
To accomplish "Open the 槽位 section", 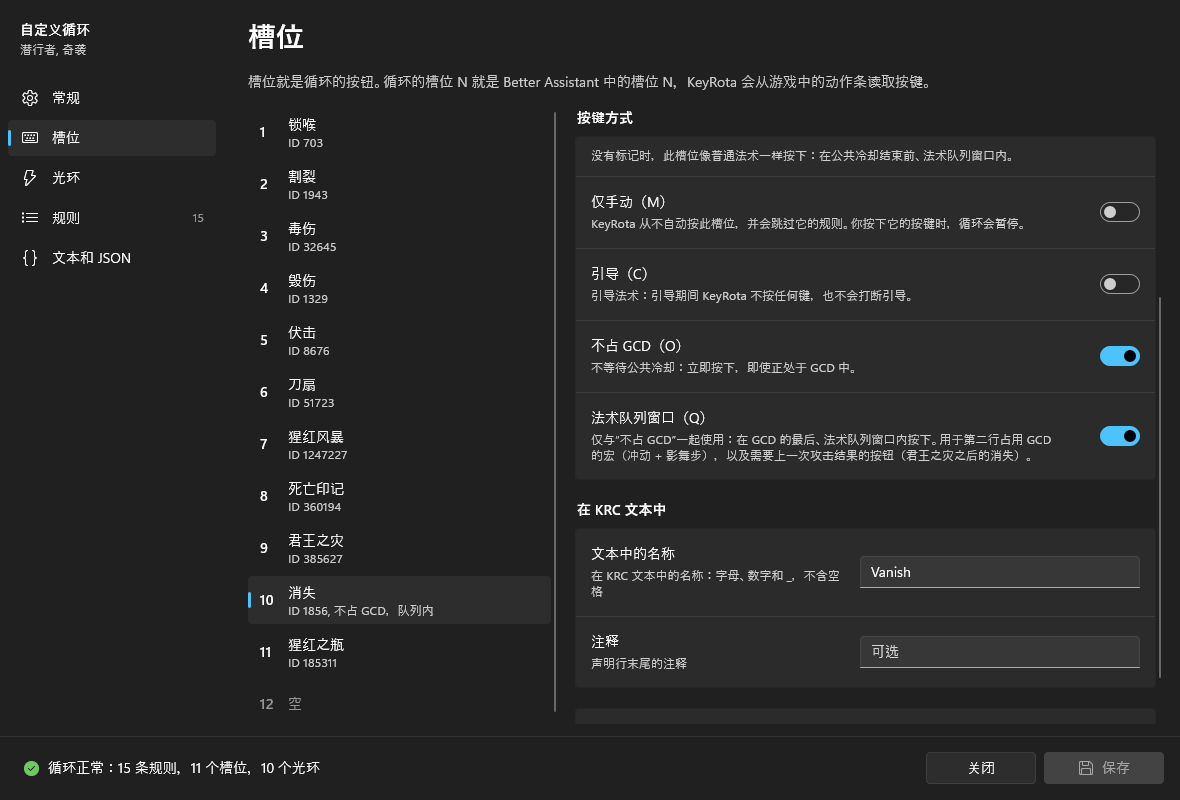I will pyautogui.click(x=111, y=138).
